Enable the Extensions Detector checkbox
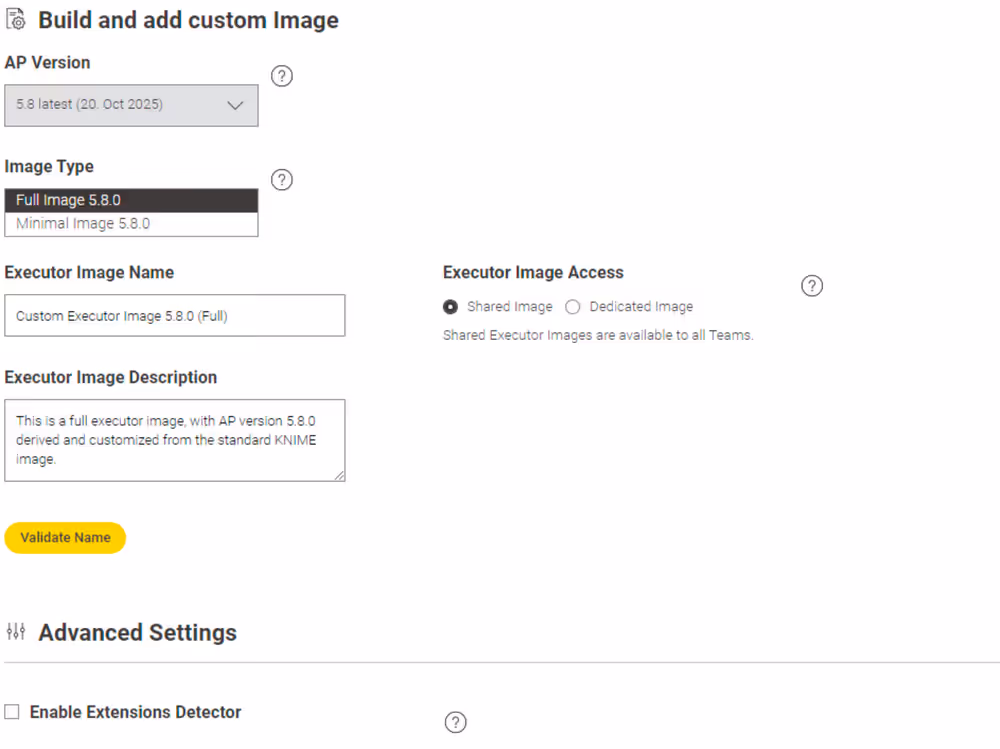This screenshot has height=749, width=1000. tap(11, 711)
